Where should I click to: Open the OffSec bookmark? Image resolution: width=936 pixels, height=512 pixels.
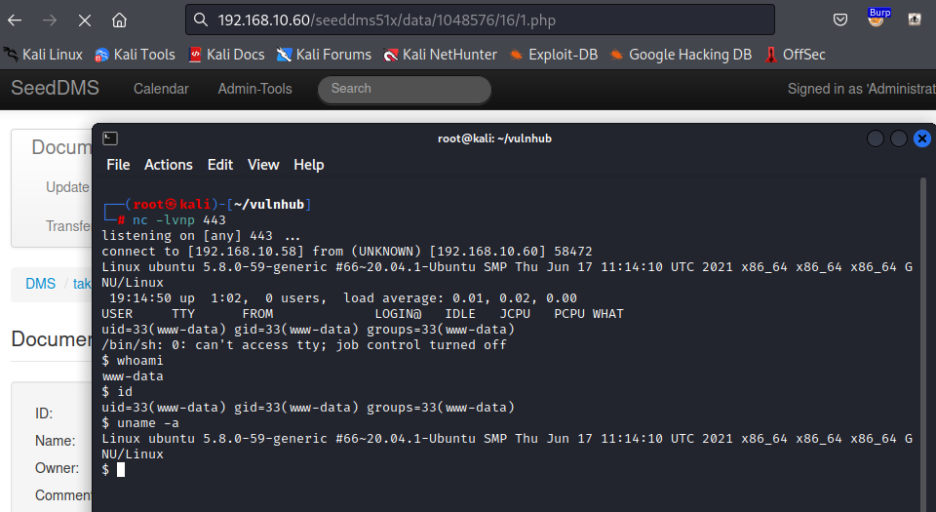(x=796, y=55)
